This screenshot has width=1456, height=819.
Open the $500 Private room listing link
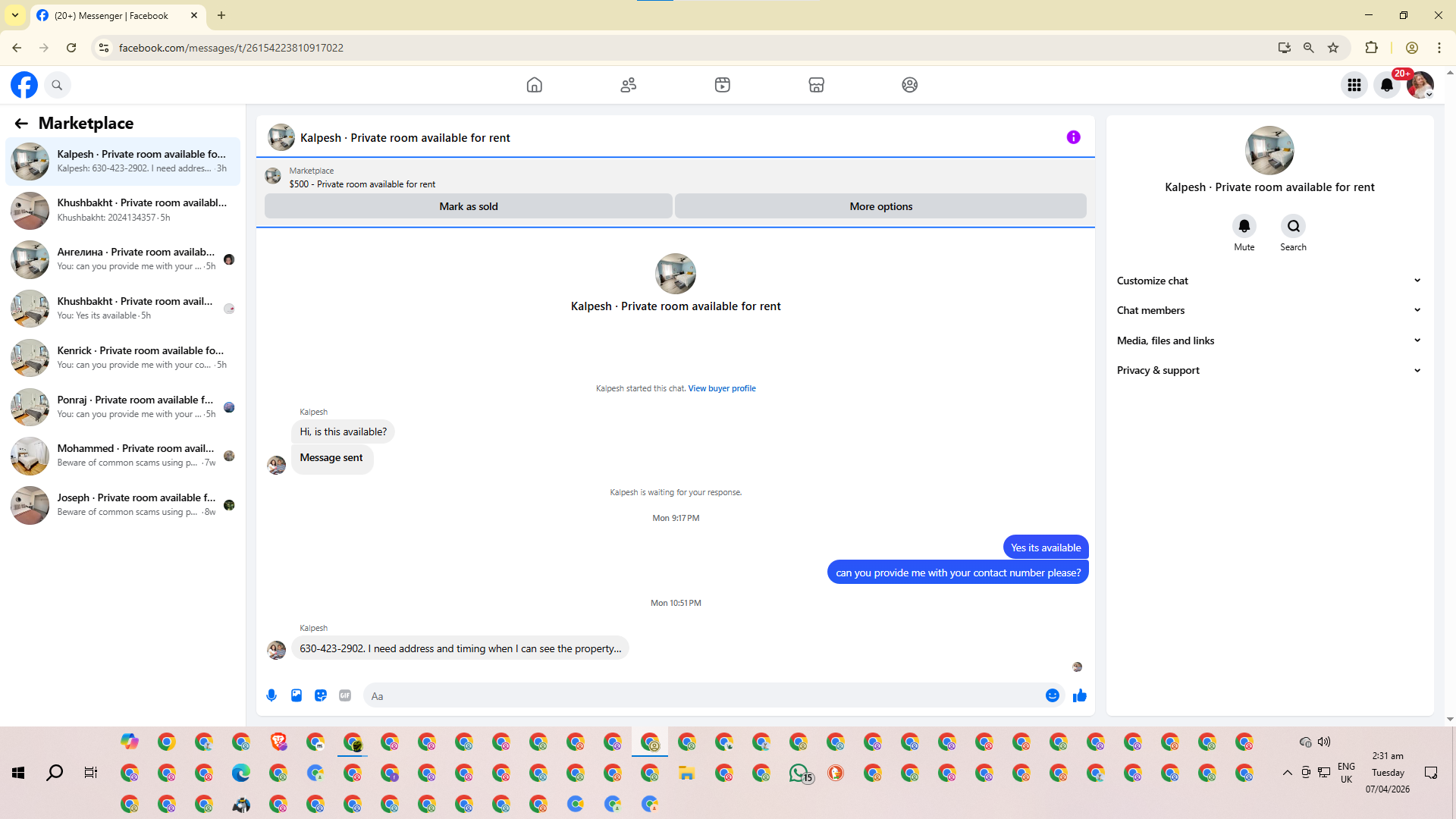pos(362,184)
